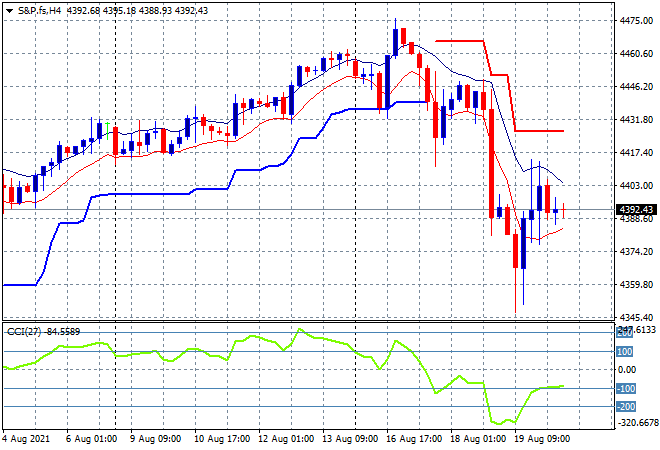Click the 4460.60 price axis label
Viewport: 660px width, 450px height.
click(x=636, y=53)
